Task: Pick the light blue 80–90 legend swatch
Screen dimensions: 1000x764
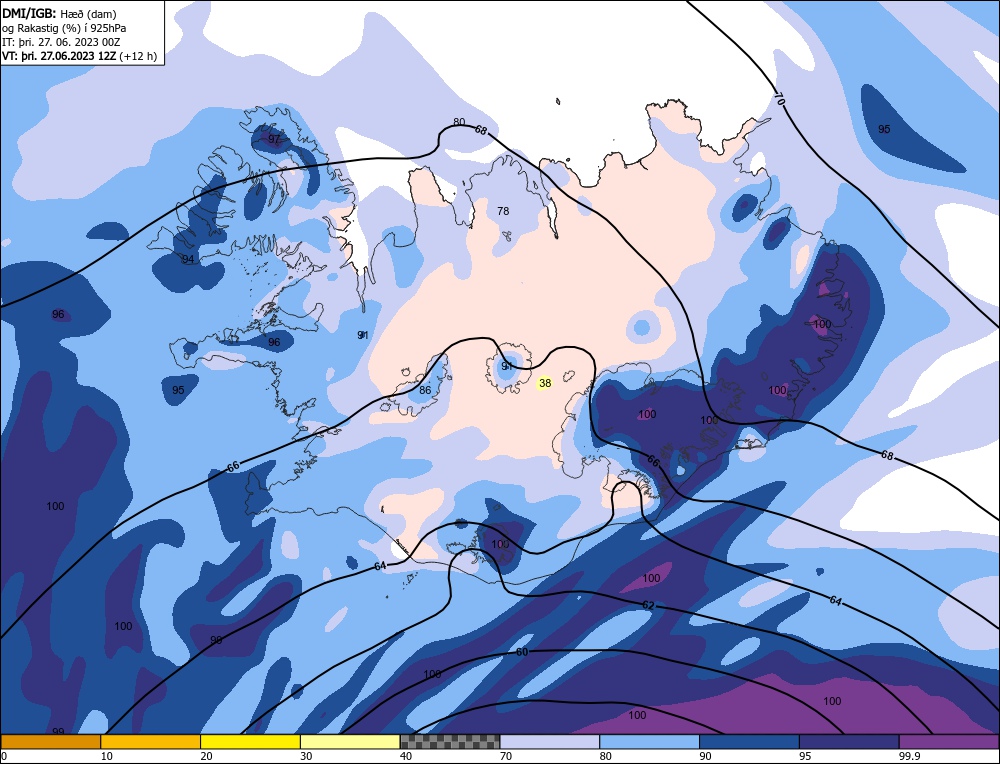Action: pos(649,742)
